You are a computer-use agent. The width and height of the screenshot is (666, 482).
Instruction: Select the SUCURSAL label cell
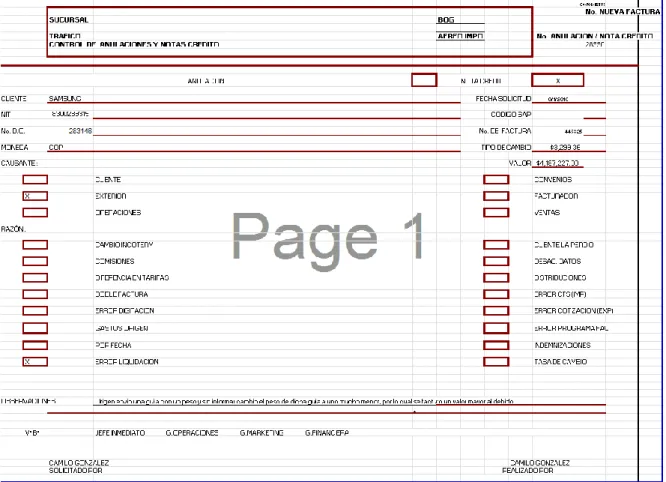[68, 20]
